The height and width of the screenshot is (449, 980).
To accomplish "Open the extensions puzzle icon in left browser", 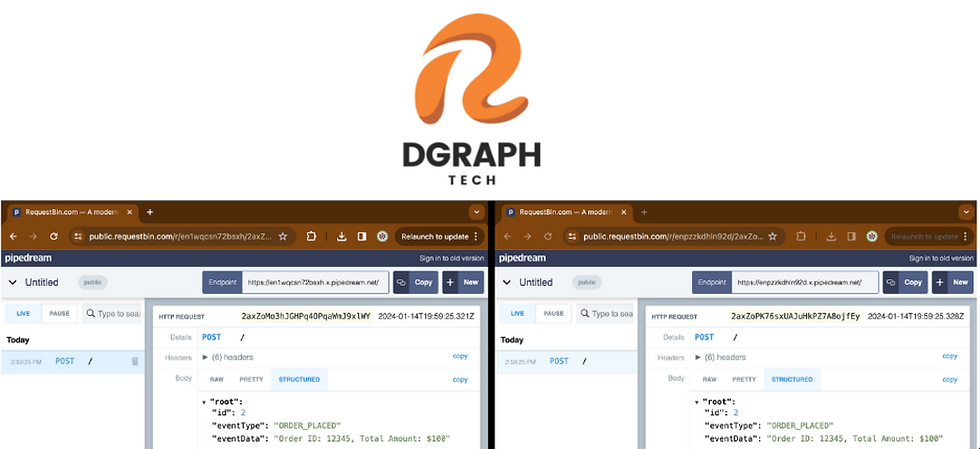I will click(x=311, y=236).
